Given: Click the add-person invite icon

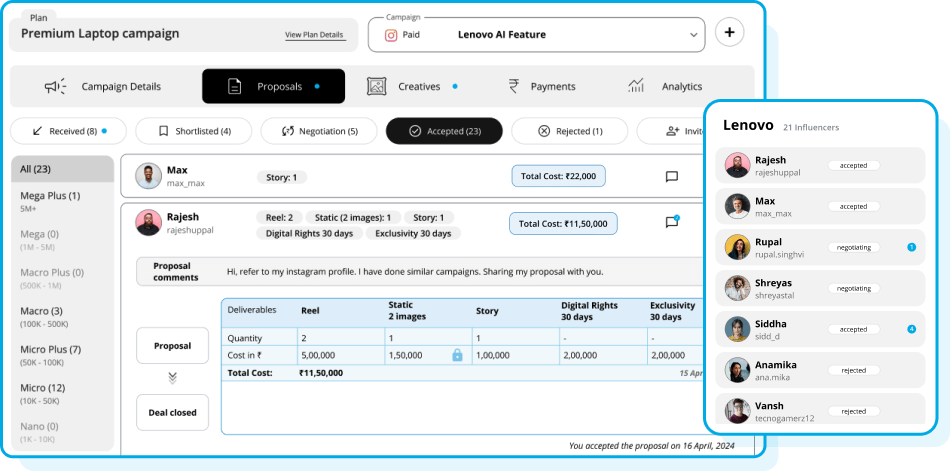Looking at the screenshot, I should point(672,131).
